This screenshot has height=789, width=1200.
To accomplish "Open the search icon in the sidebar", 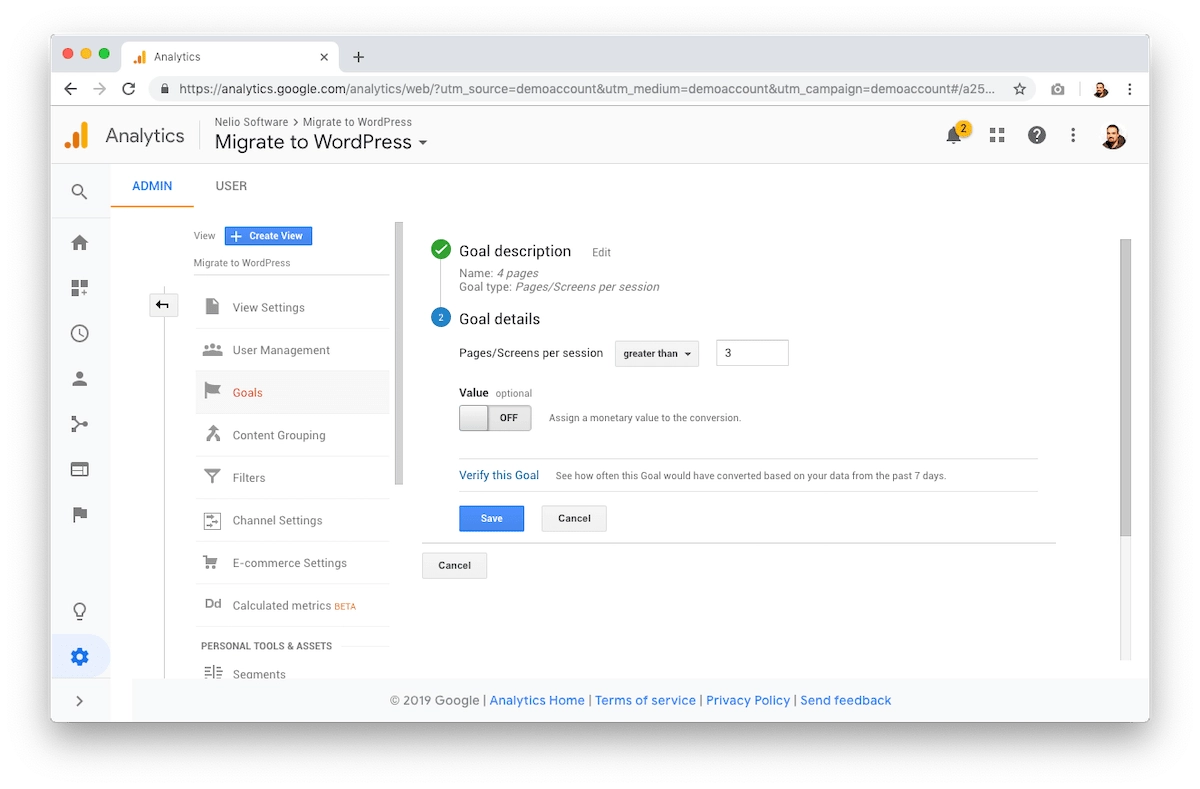I will pyautogui.click(x=80, y=190).
